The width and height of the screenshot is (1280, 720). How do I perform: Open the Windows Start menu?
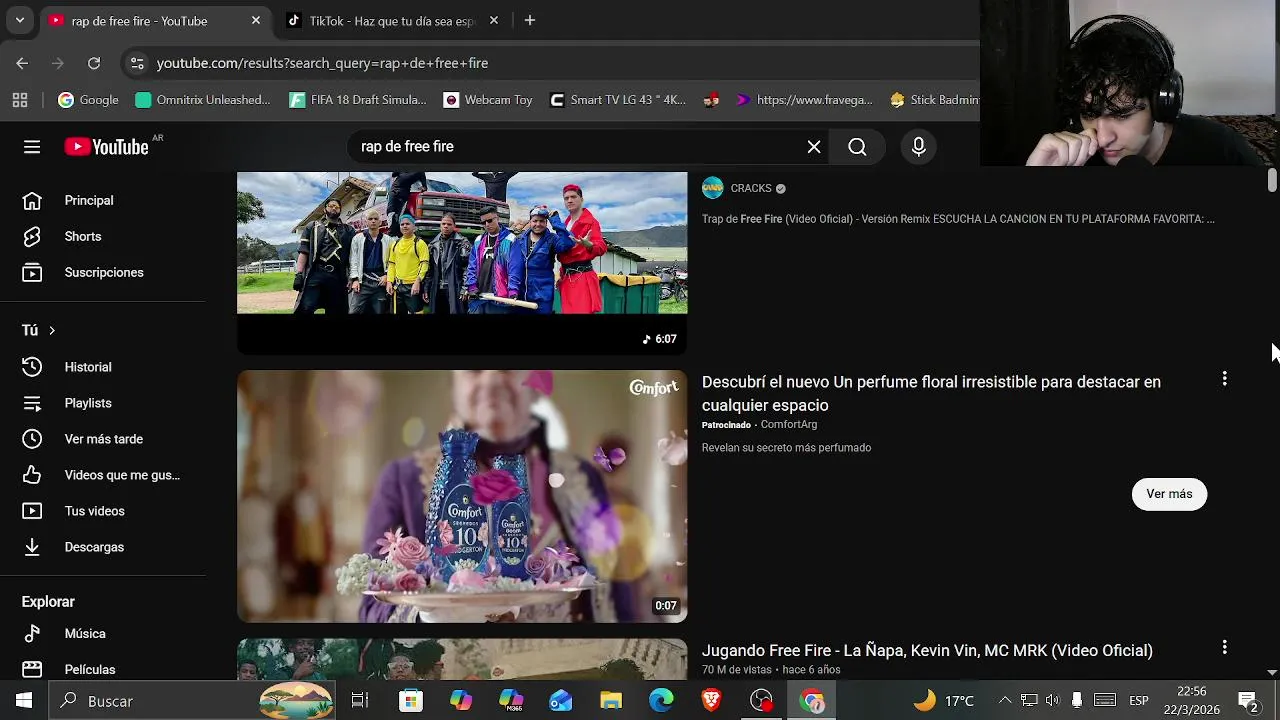(24, 701)
